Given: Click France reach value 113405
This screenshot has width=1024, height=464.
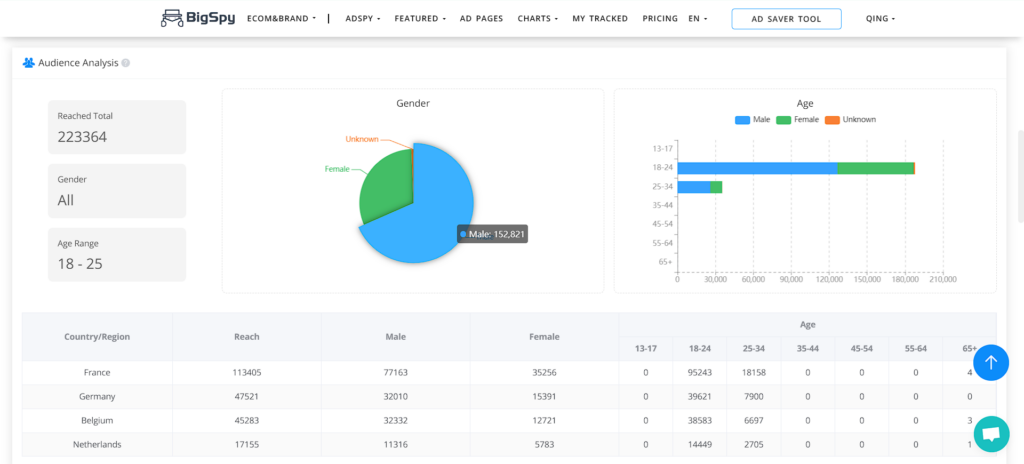Looking at the screenshot, I should (x=247, y=373).
